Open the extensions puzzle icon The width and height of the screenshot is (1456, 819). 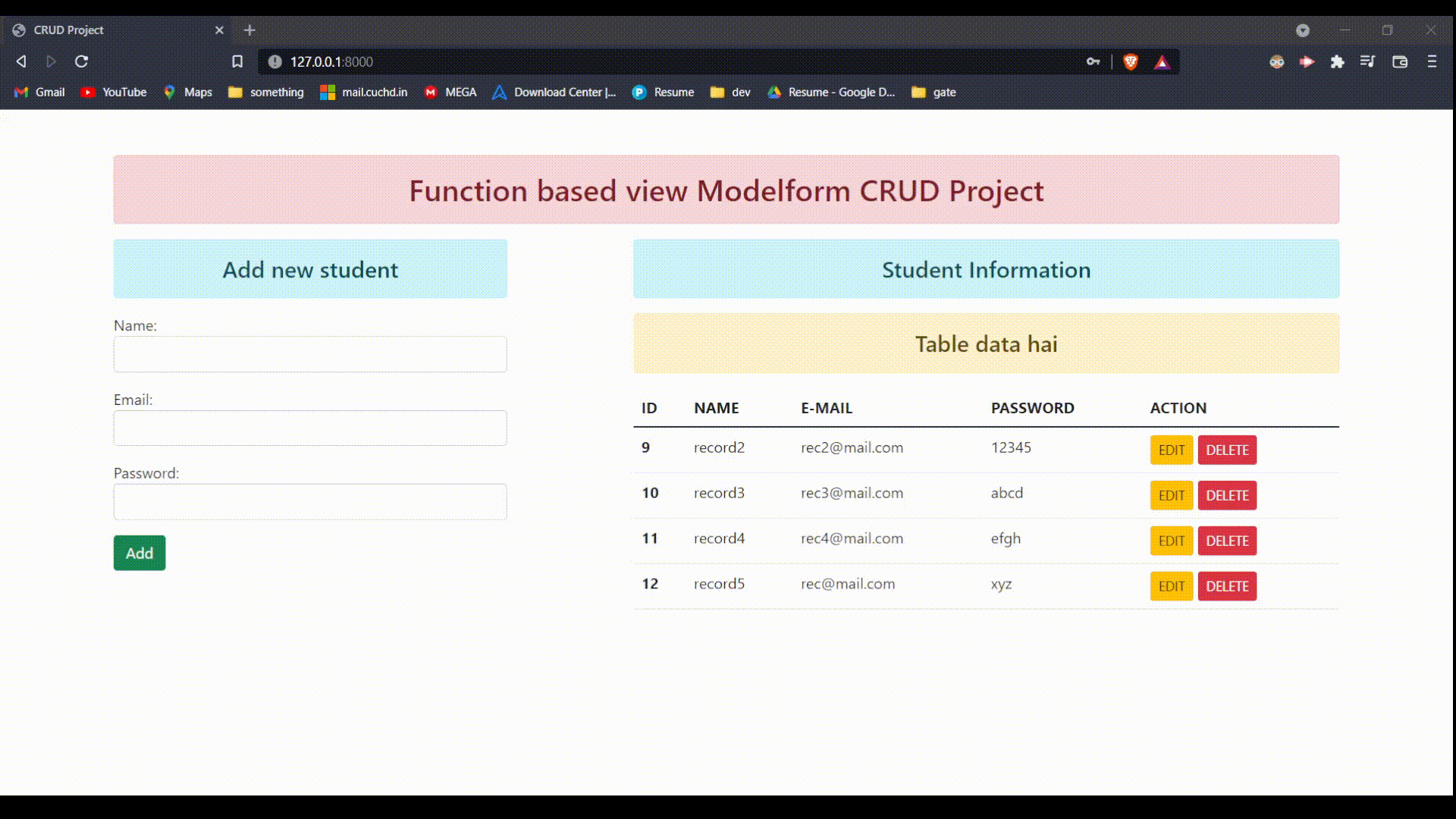coord(1338,62)
